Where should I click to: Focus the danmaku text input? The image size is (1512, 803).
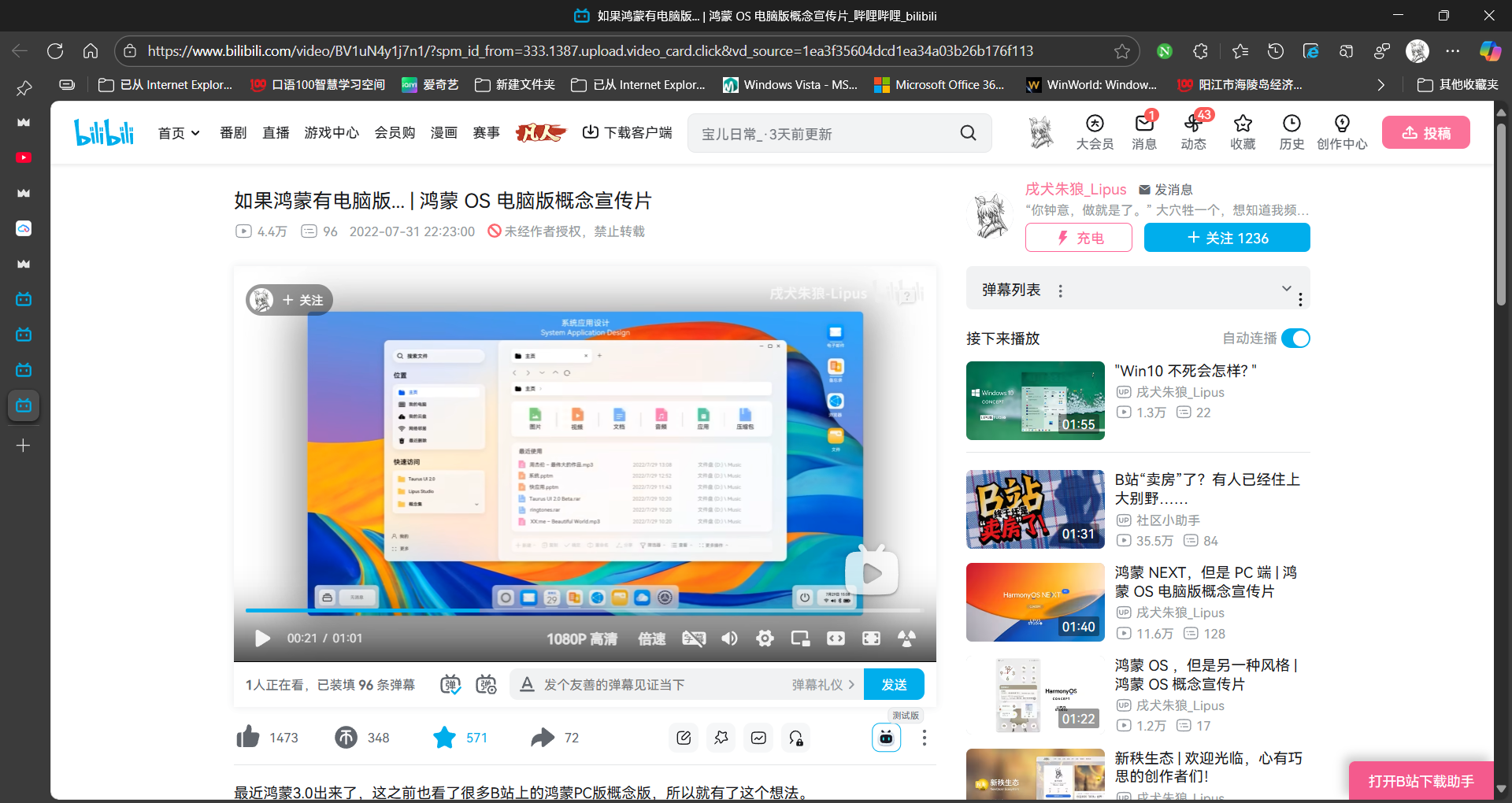click(x=661, y=684)
